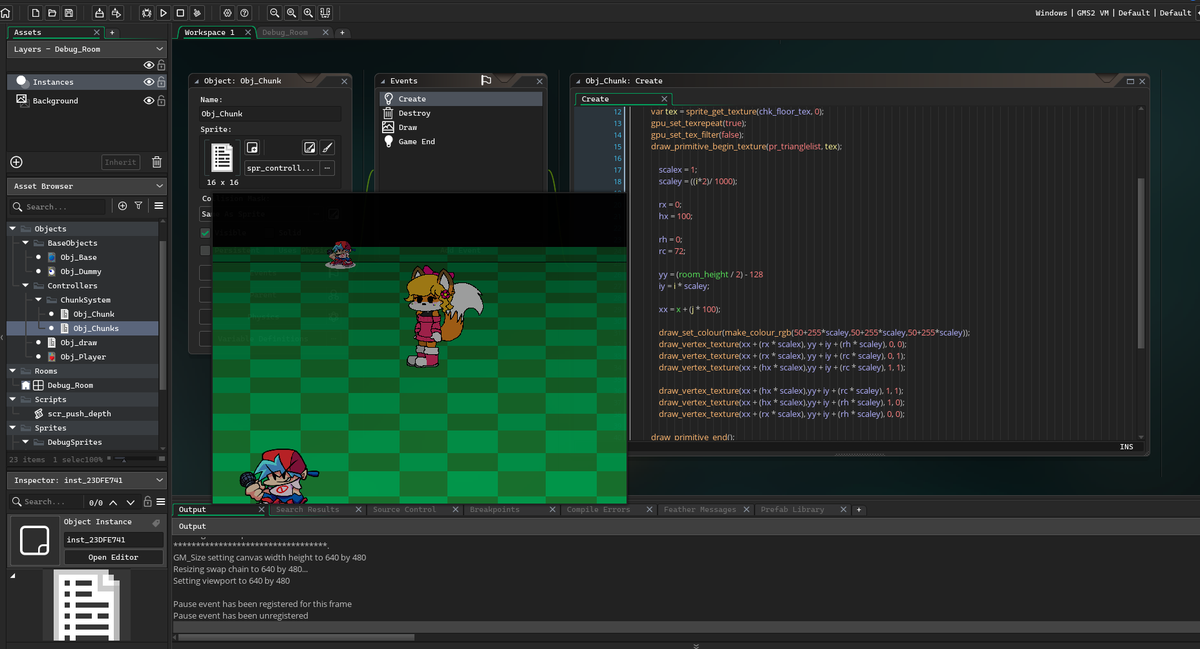Delete the selected layer with trash icon
The width and height of the screenshot is (1200, 649).
(x=157, y=162)
